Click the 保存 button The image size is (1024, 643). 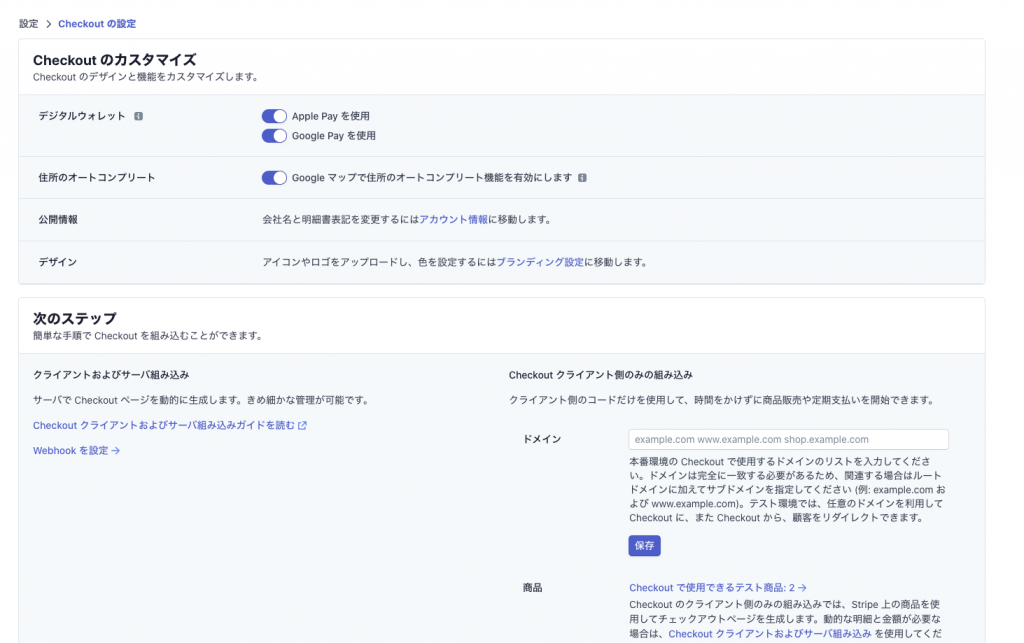(645, 546)
